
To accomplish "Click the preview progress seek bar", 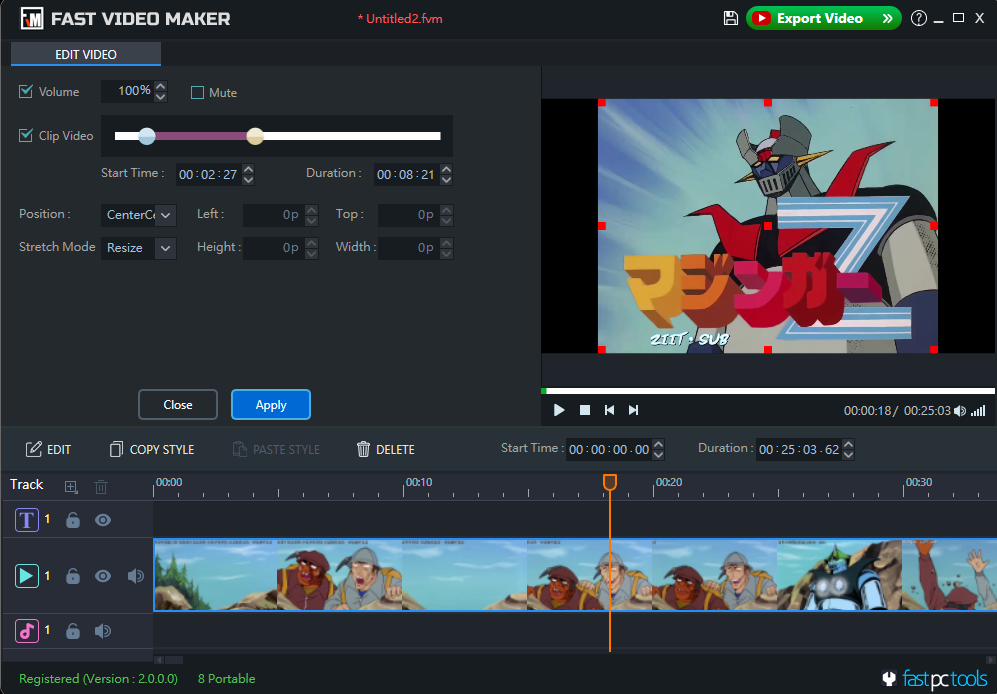I will (768, 391).
